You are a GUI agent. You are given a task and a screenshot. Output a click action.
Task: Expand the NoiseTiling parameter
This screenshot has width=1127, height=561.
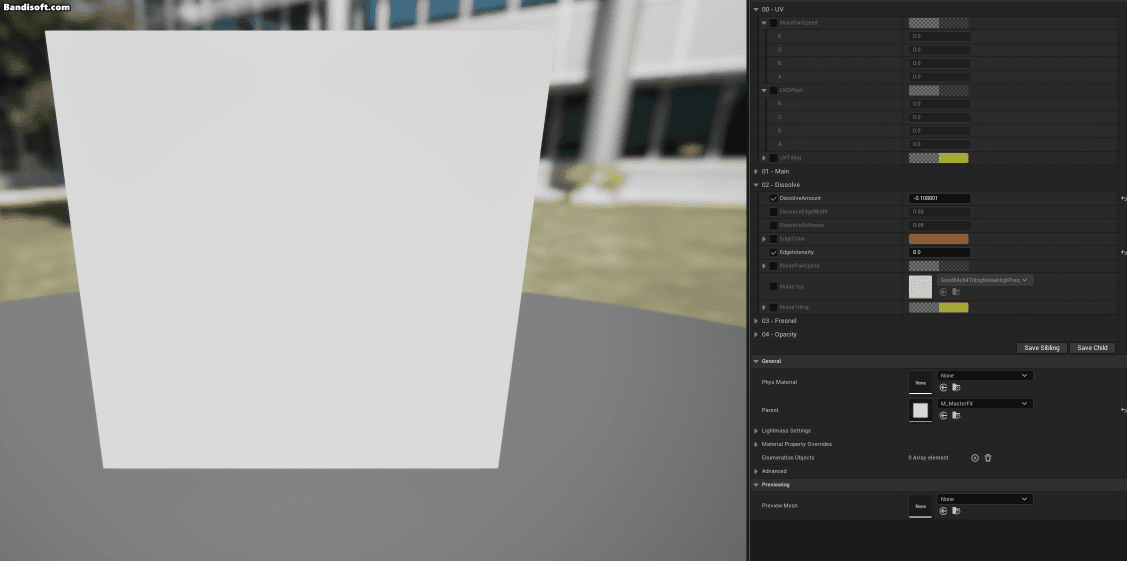[764, 307]
